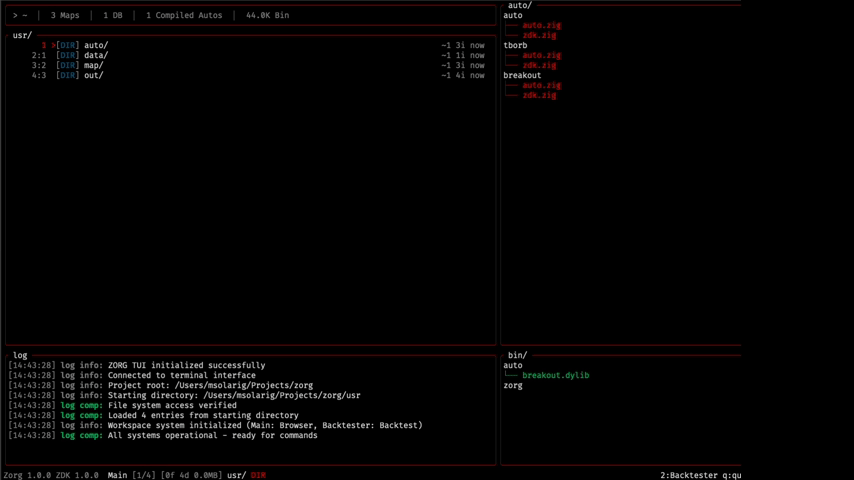Select auto.zig under auto group

click(x=541, y=25)
